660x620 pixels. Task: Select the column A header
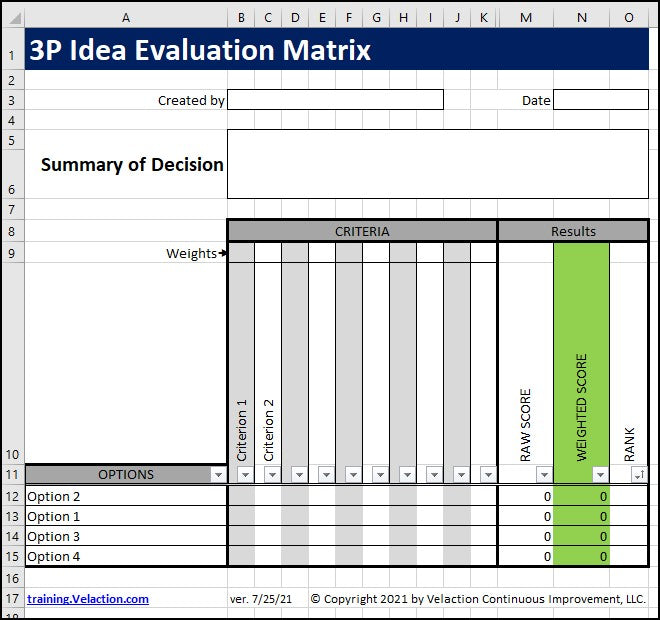pos(125,17)
